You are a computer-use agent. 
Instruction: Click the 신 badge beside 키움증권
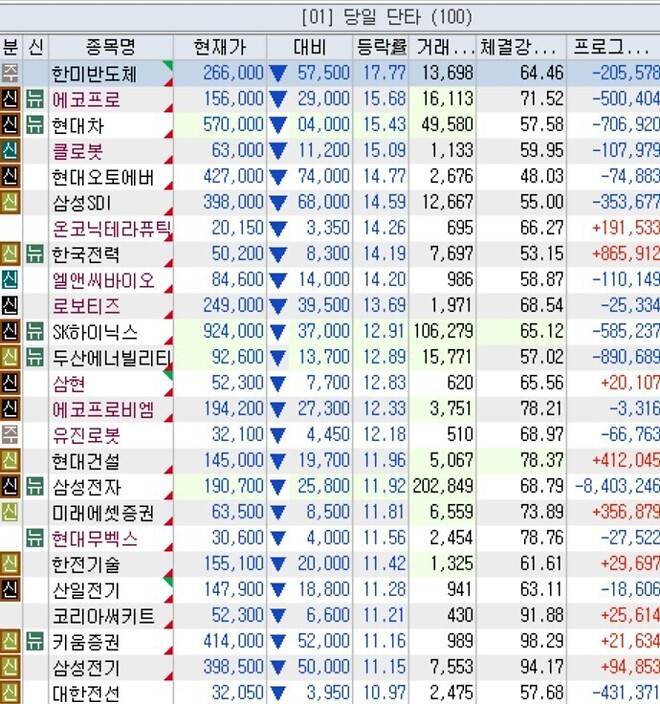coord(10,641)
